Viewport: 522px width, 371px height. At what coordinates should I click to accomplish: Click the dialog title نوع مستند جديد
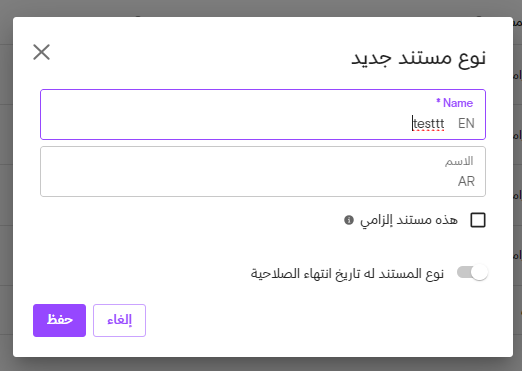click(419, 58)
